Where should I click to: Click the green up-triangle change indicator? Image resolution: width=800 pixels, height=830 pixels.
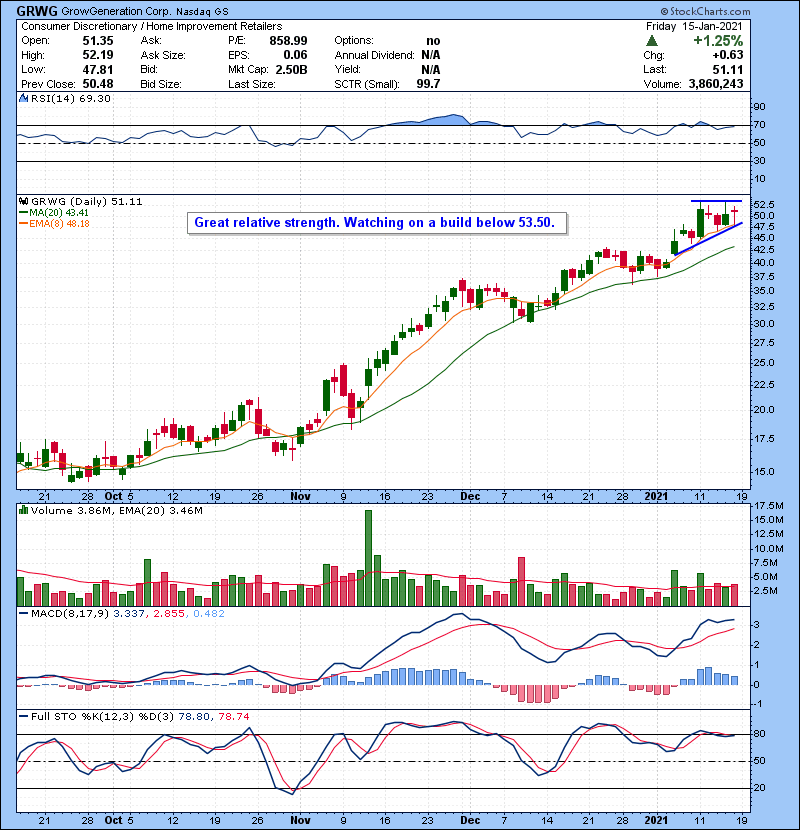coord(652,40)
